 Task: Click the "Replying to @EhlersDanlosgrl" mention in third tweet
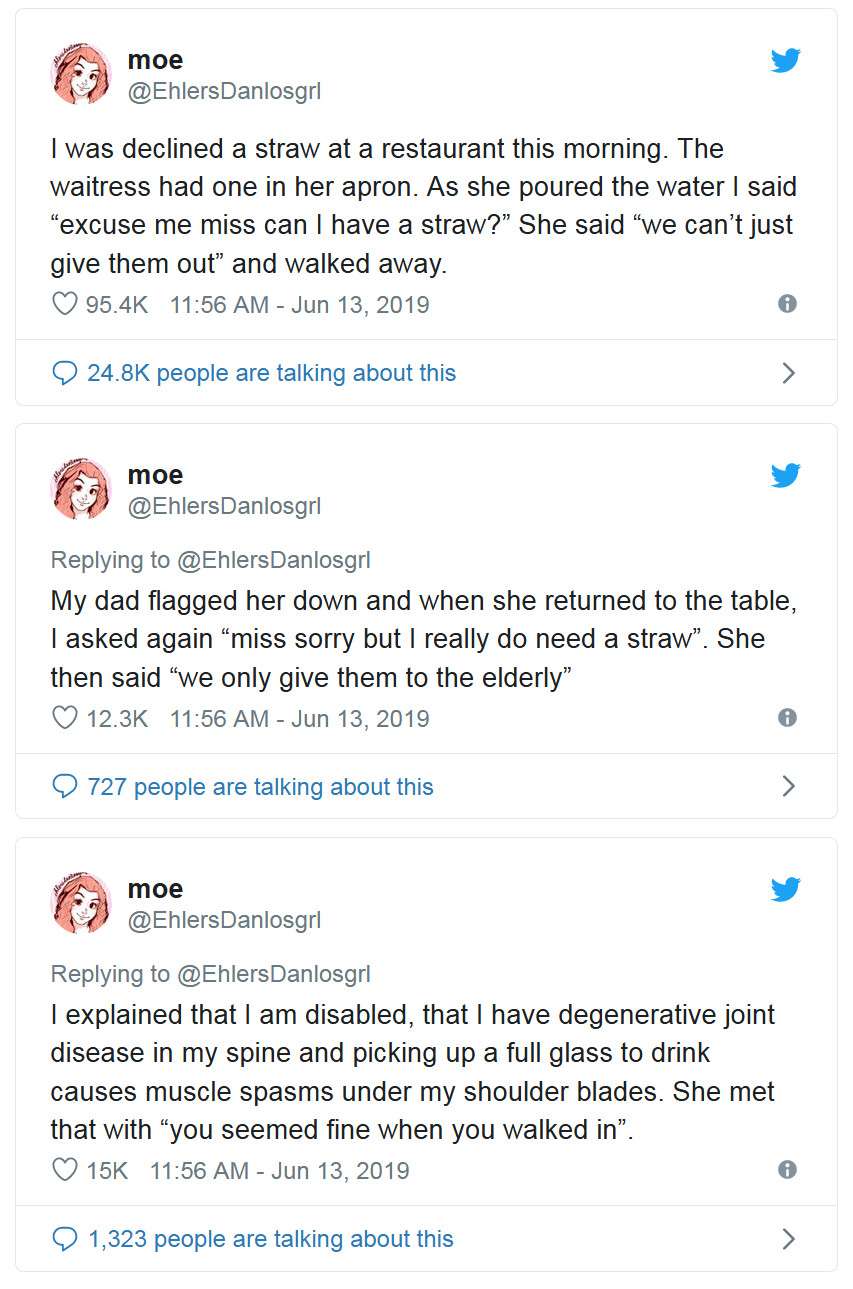pos(273,974)
